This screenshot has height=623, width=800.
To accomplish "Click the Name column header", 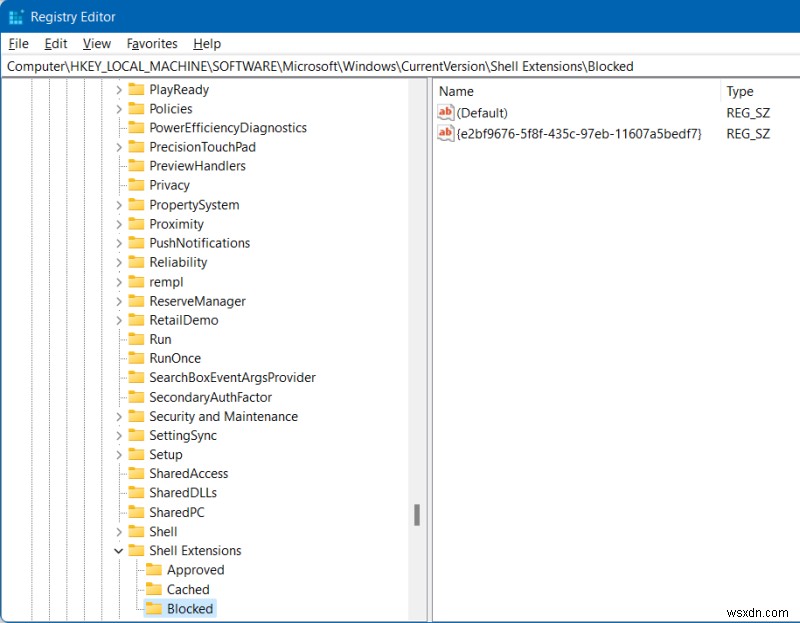I will point(456,90).
